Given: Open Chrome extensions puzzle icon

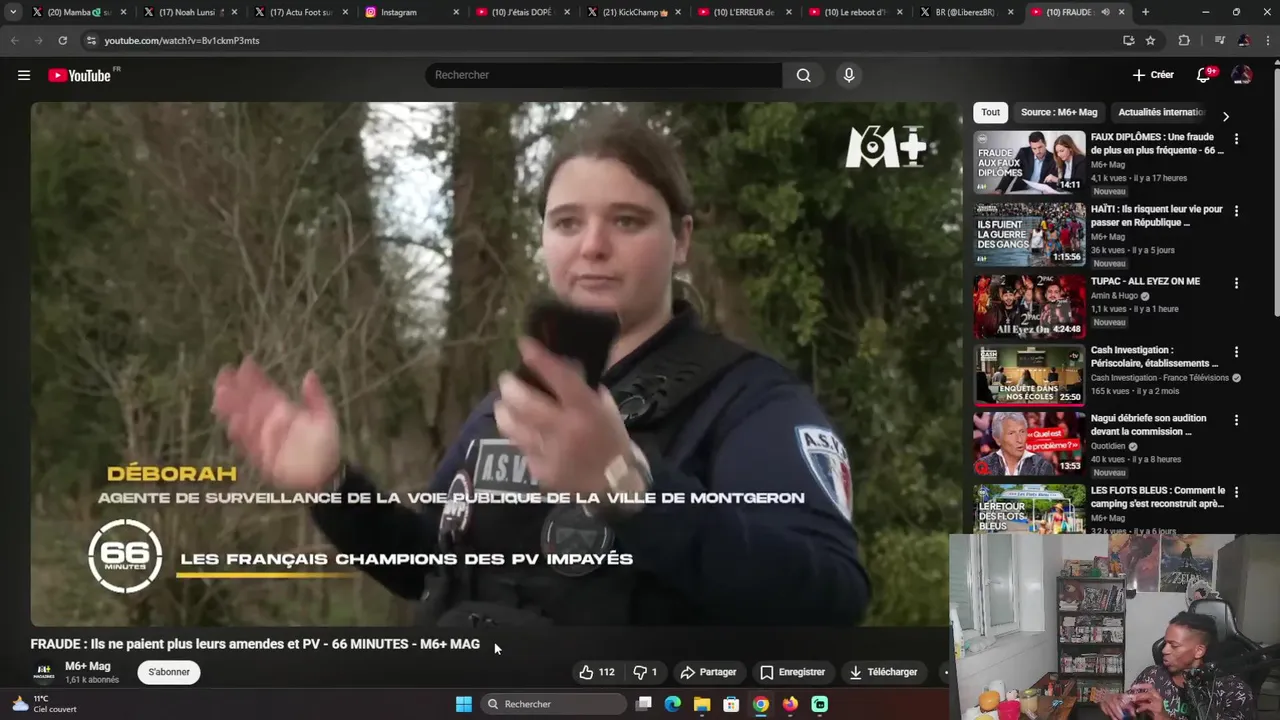Looking at the screenshot, I should tap(1184, 40).
